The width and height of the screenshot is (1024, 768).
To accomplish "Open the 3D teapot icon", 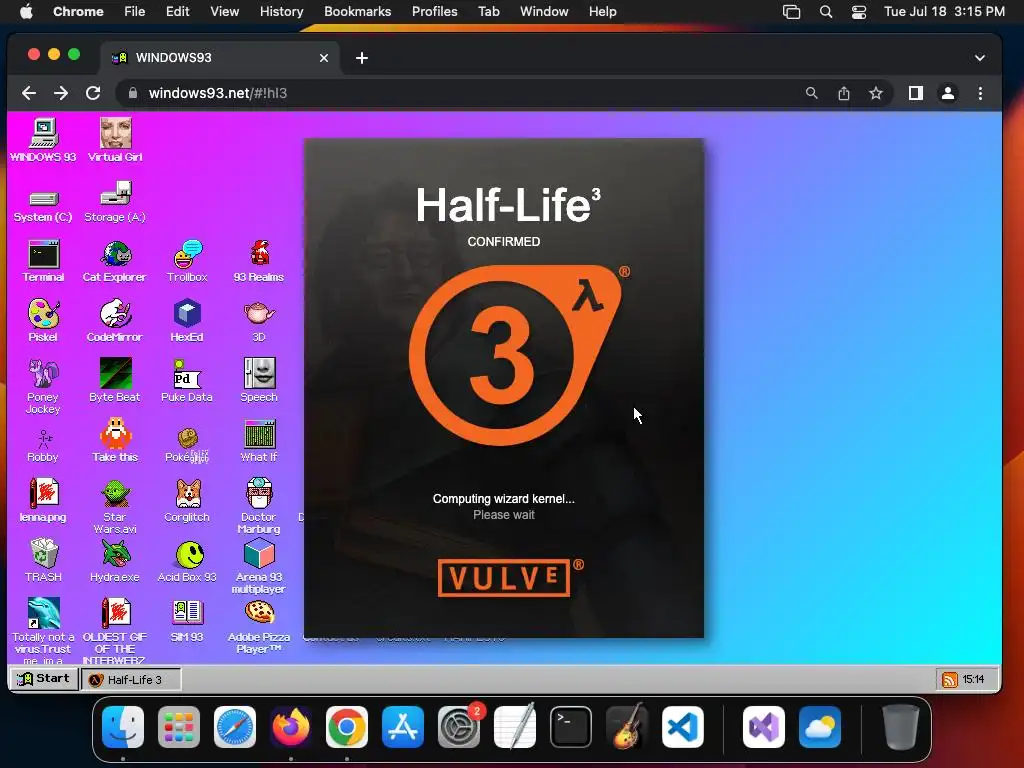I will tap(259, 321).
